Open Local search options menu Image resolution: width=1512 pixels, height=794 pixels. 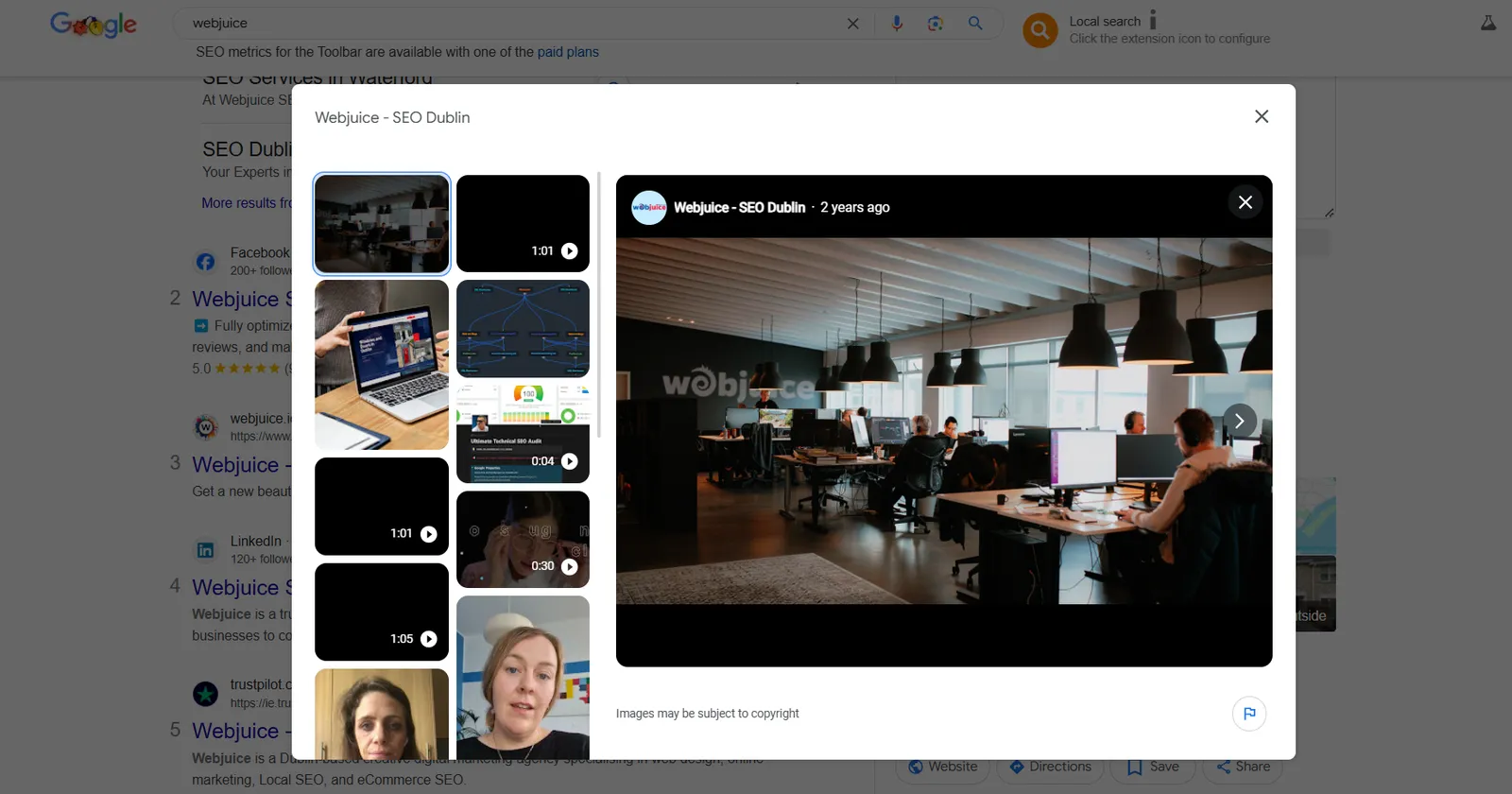tap(1153, 20)
